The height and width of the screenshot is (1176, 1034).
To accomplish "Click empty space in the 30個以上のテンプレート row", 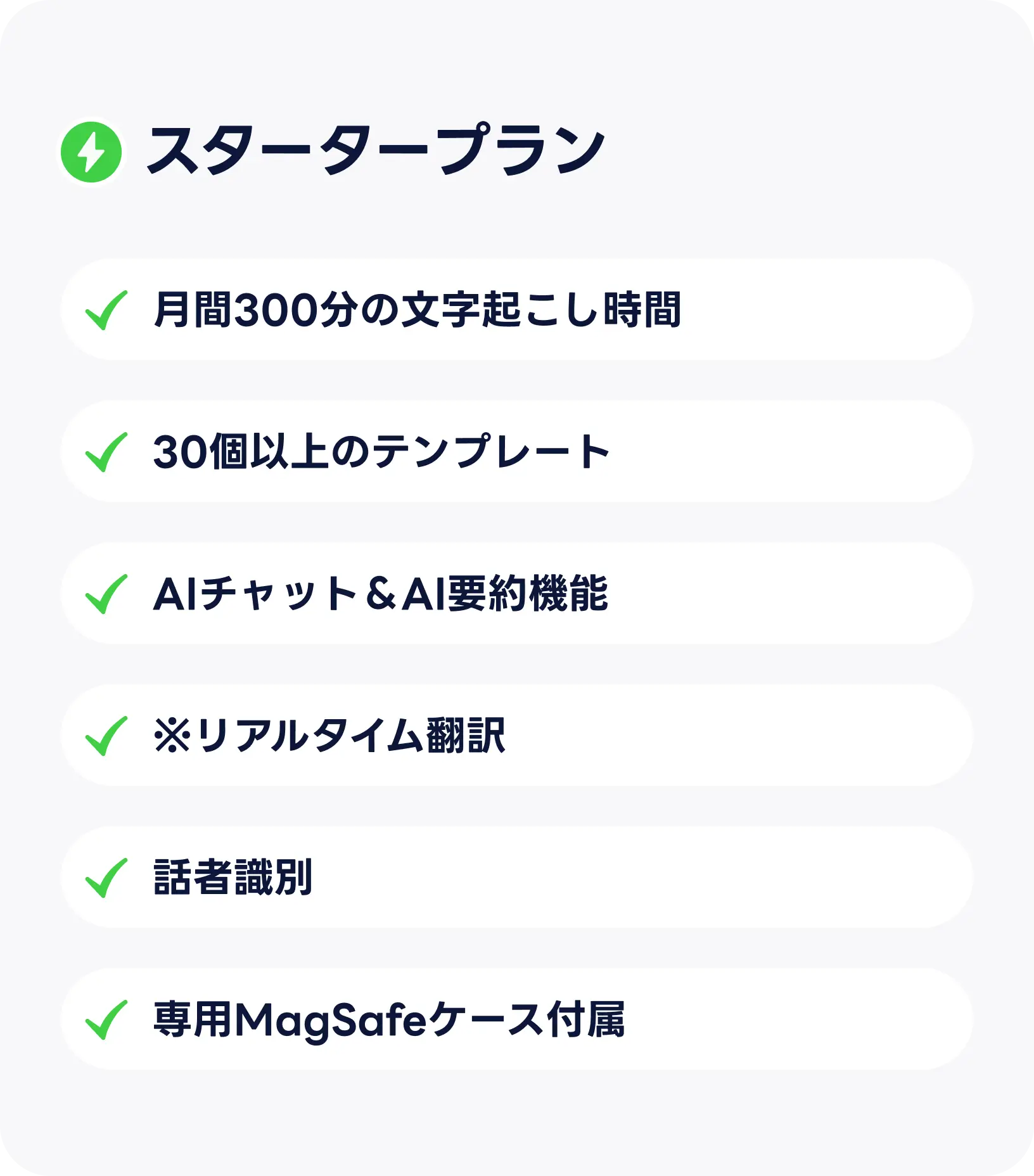I will pyautogui.click(x=792, y=452).
